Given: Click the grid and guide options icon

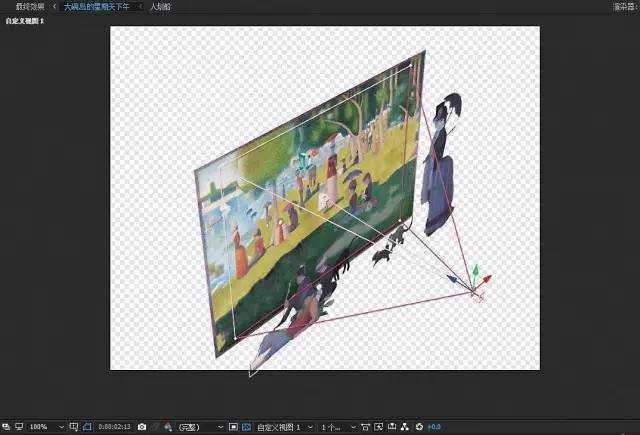Looking at the screenshot, I should 75,427.
